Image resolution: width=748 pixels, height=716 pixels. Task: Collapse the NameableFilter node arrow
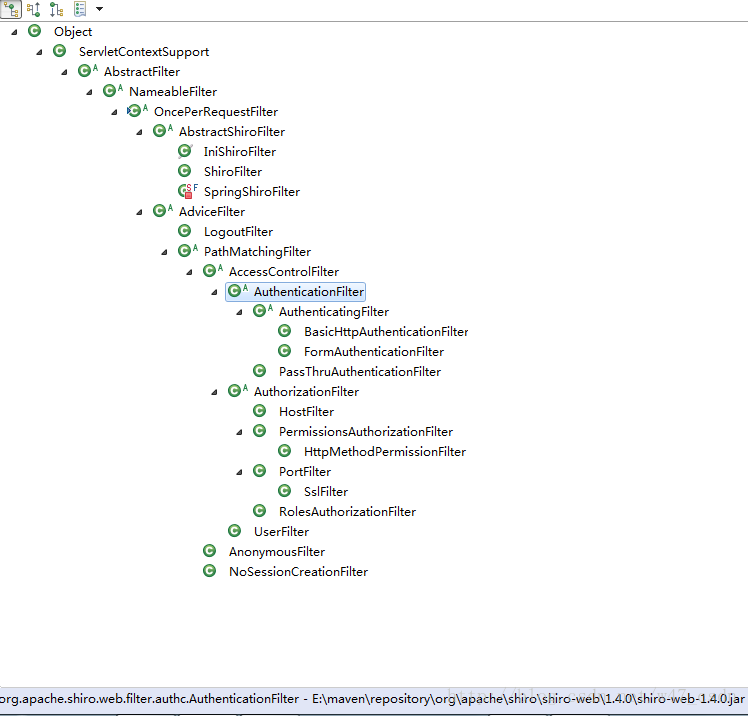coord(89,93)
